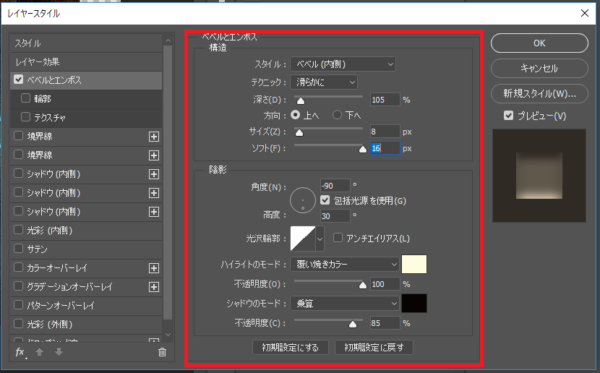This screenshot has width=600, height=373.
Task: Select the 光彩 (外側) row label
Action: pos(49,324)
